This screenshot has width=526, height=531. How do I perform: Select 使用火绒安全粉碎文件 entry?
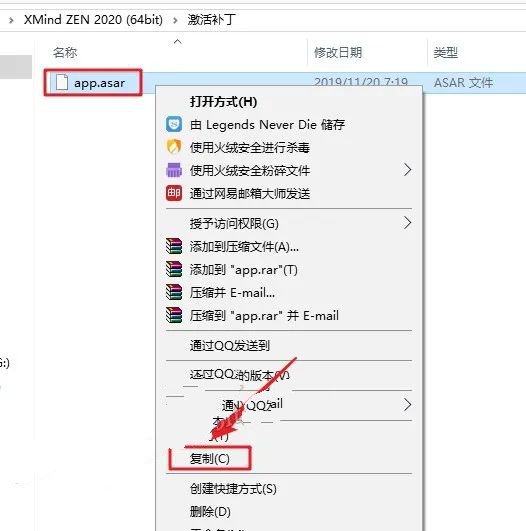250,170
